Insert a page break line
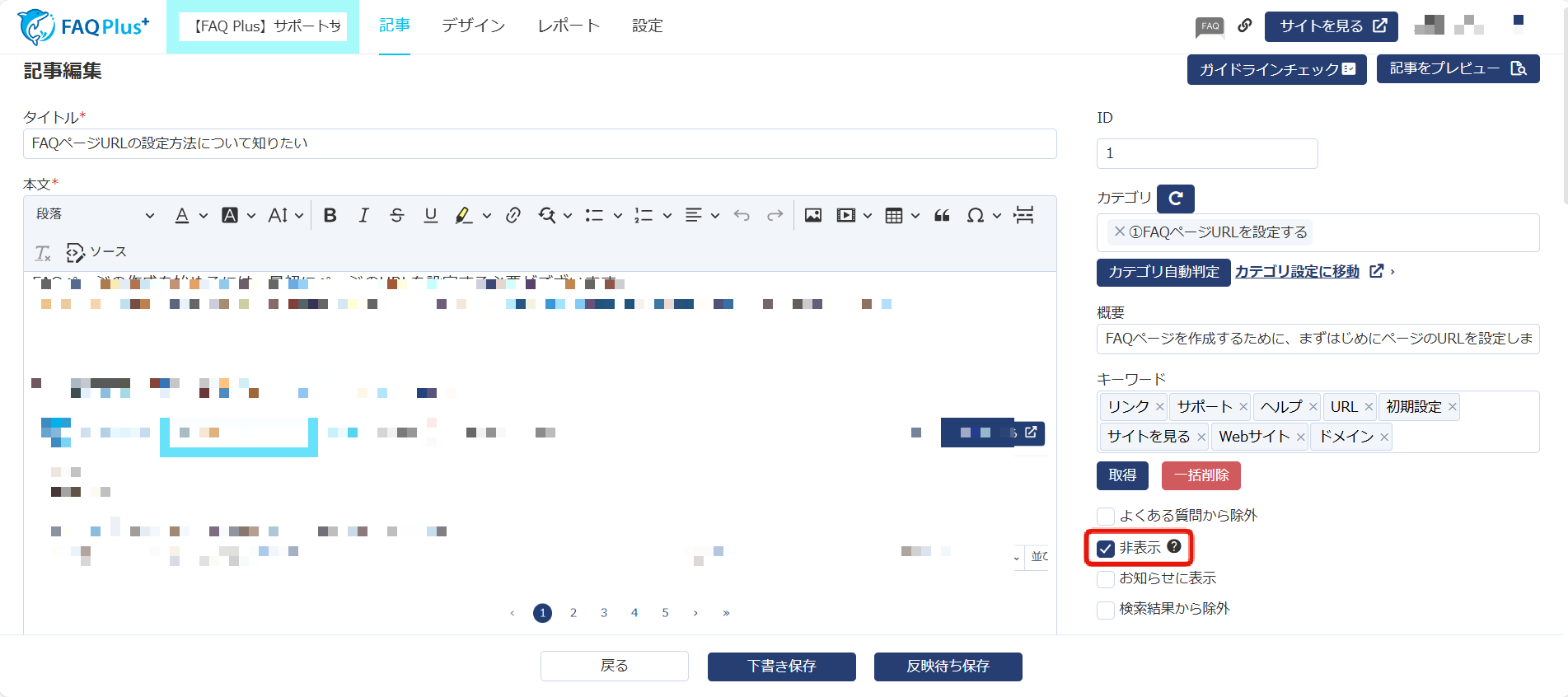1568x697 pixels. (x=1023, y=215)
